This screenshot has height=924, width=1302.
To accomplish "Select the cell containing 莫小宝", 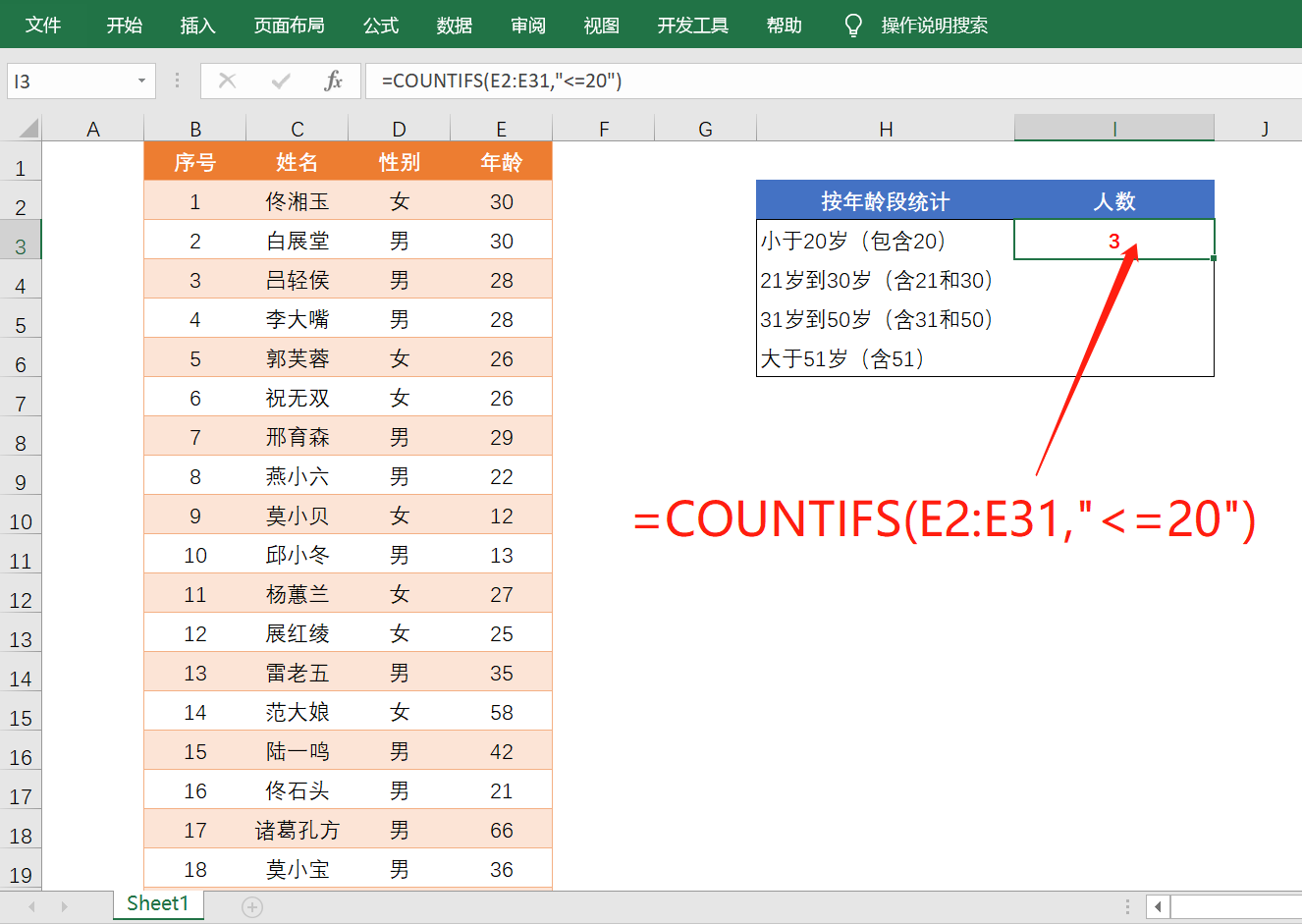I will tap(298, 869).
